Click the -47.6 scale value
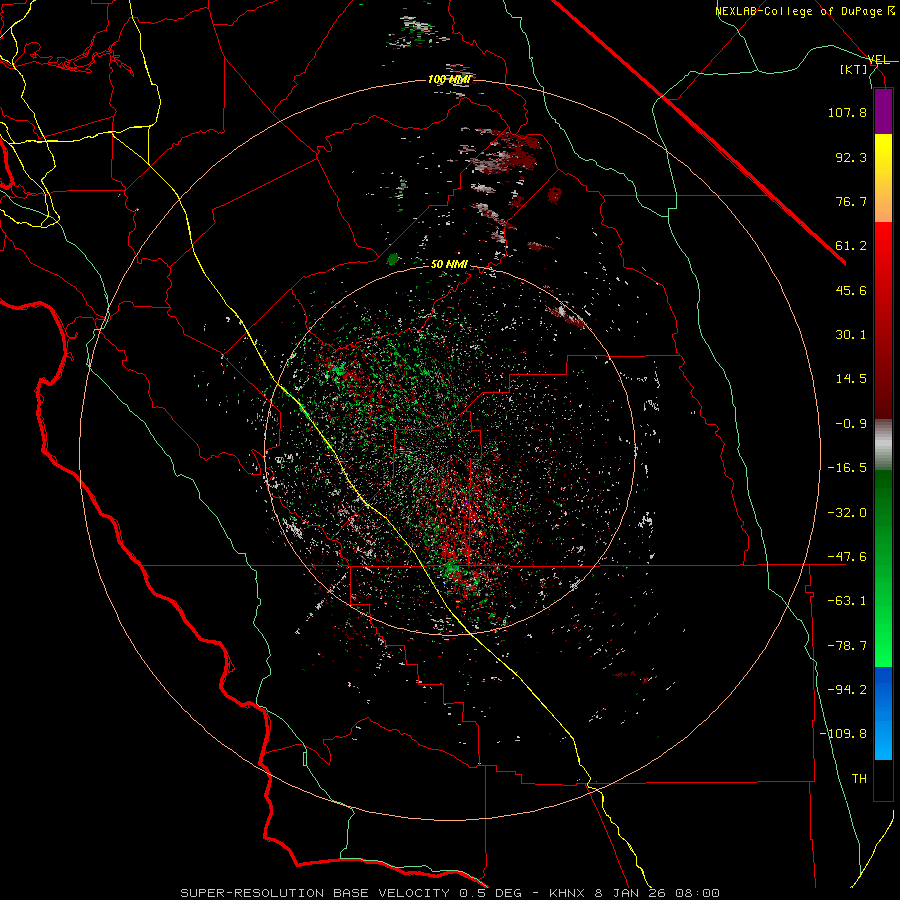Image resolution: width=900 pixels, height=900 pixels. coord(847,557)
